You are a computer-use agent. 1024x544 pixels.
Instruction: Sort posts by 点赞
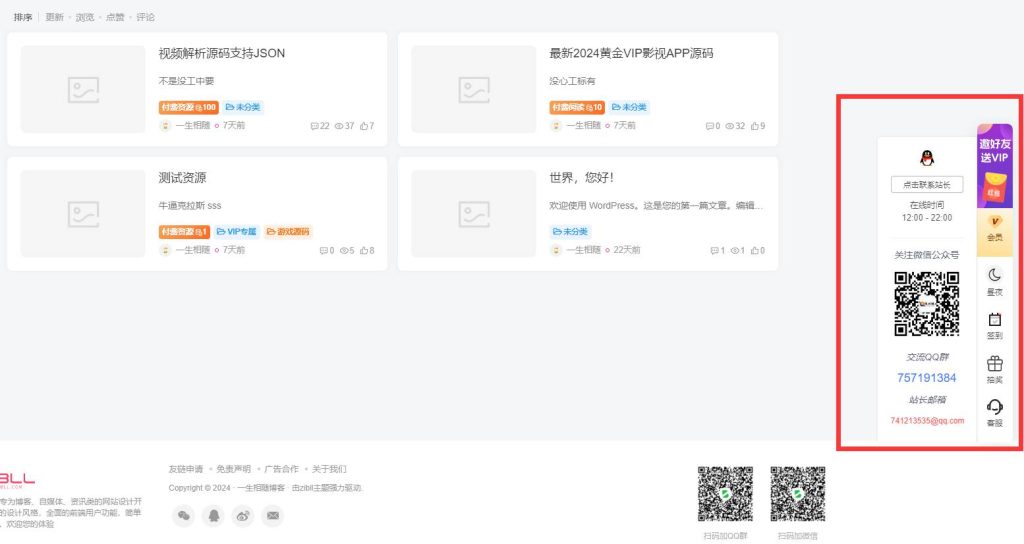pyautogui.click(x=115, y=17)
